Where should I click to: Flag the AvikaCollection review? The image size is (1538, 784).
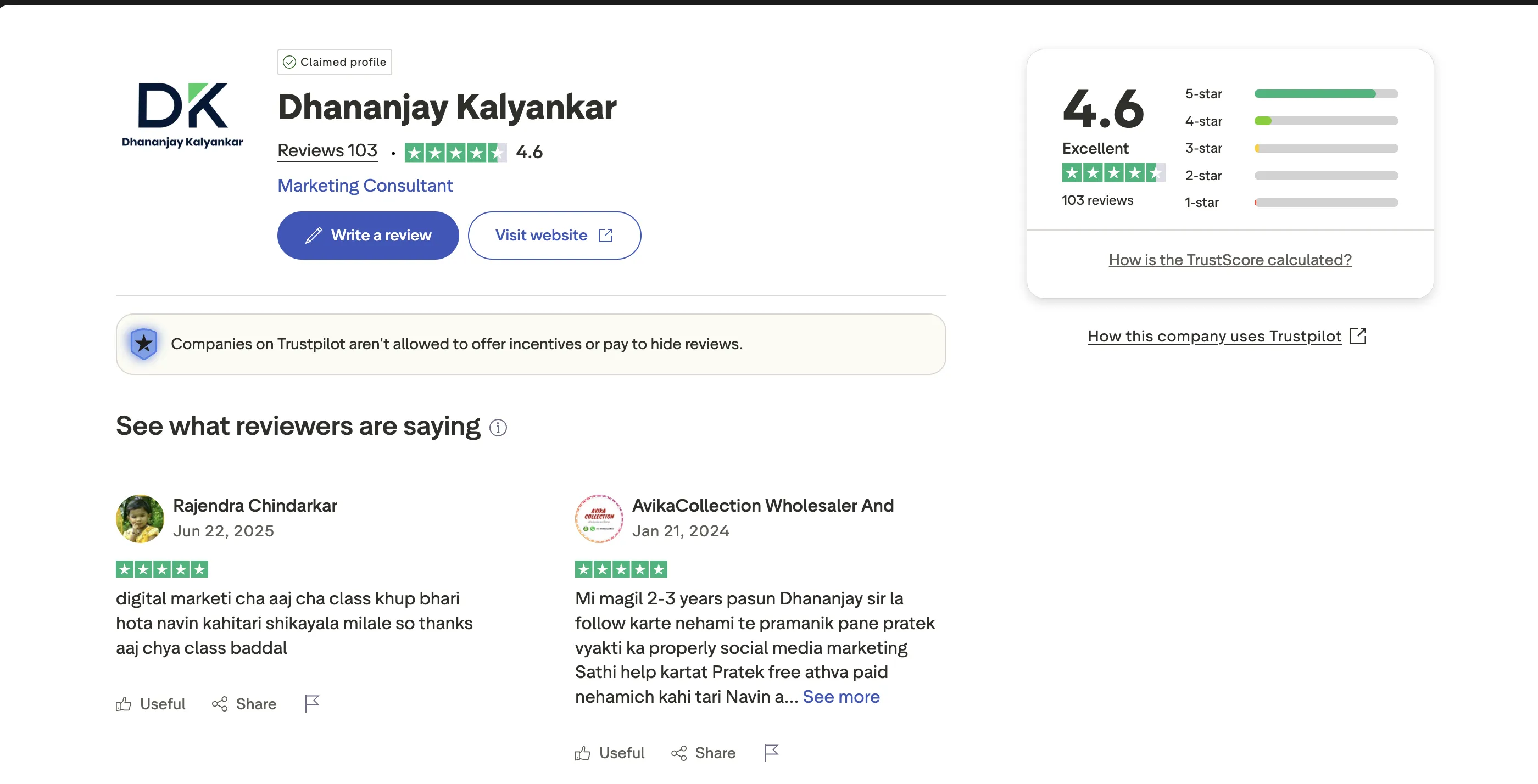pos(771,753)
